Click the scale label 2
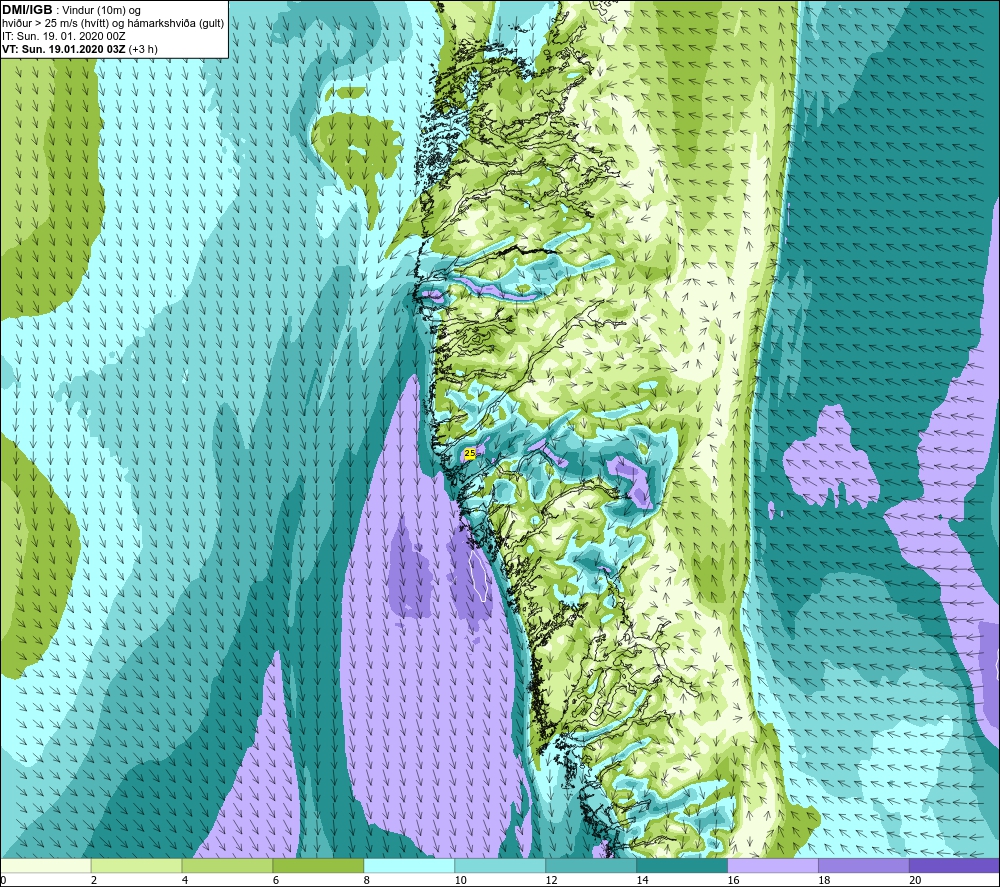This screenshot has height=887, width=1000. tap(94, 881)
